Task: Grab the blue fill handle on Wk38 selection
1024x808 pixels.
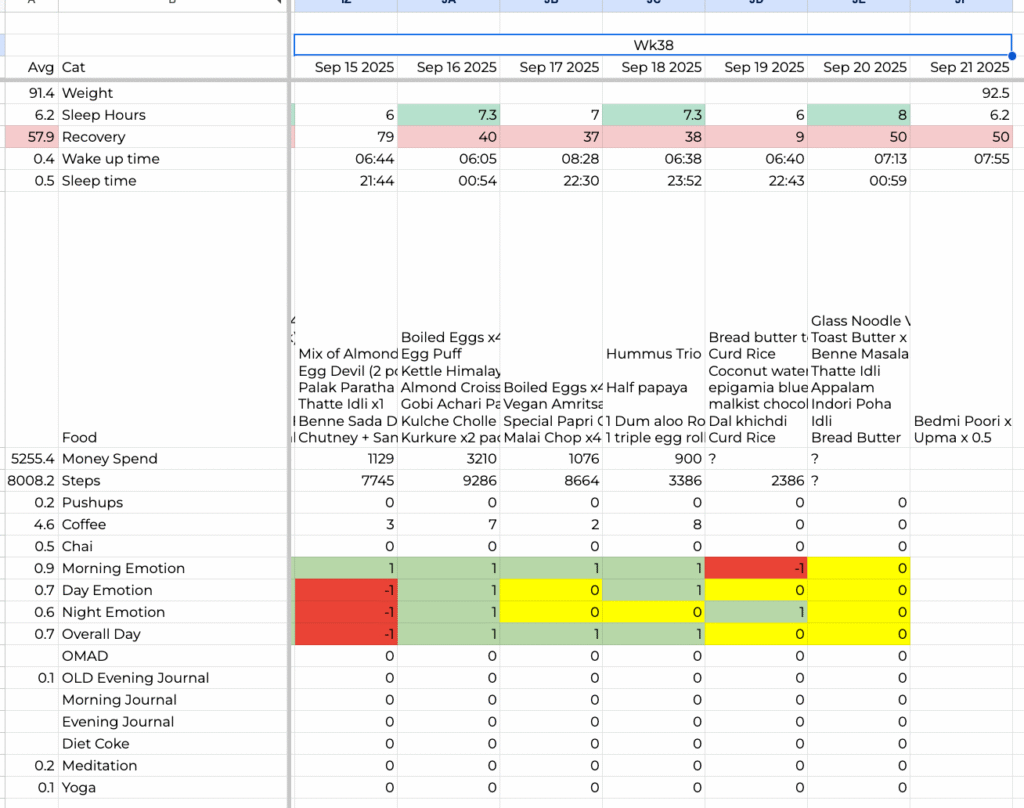Action: pos(1012,56)
